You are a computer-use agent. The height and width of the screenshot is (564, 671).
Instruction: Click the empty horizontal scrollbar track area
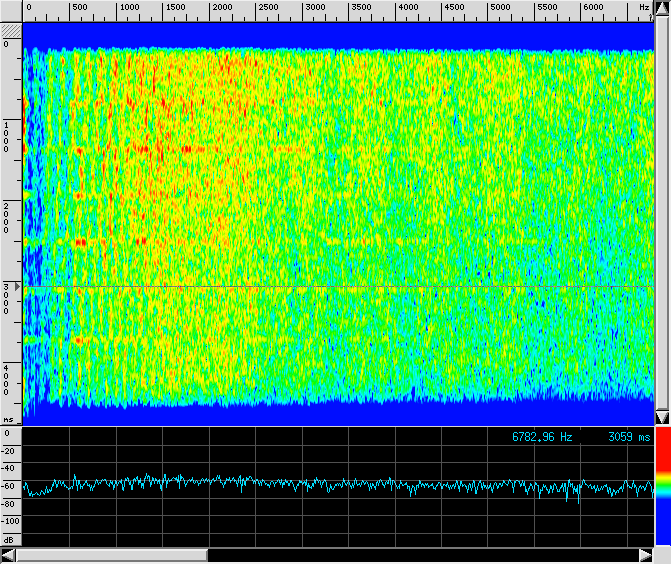tap(420, 555)
